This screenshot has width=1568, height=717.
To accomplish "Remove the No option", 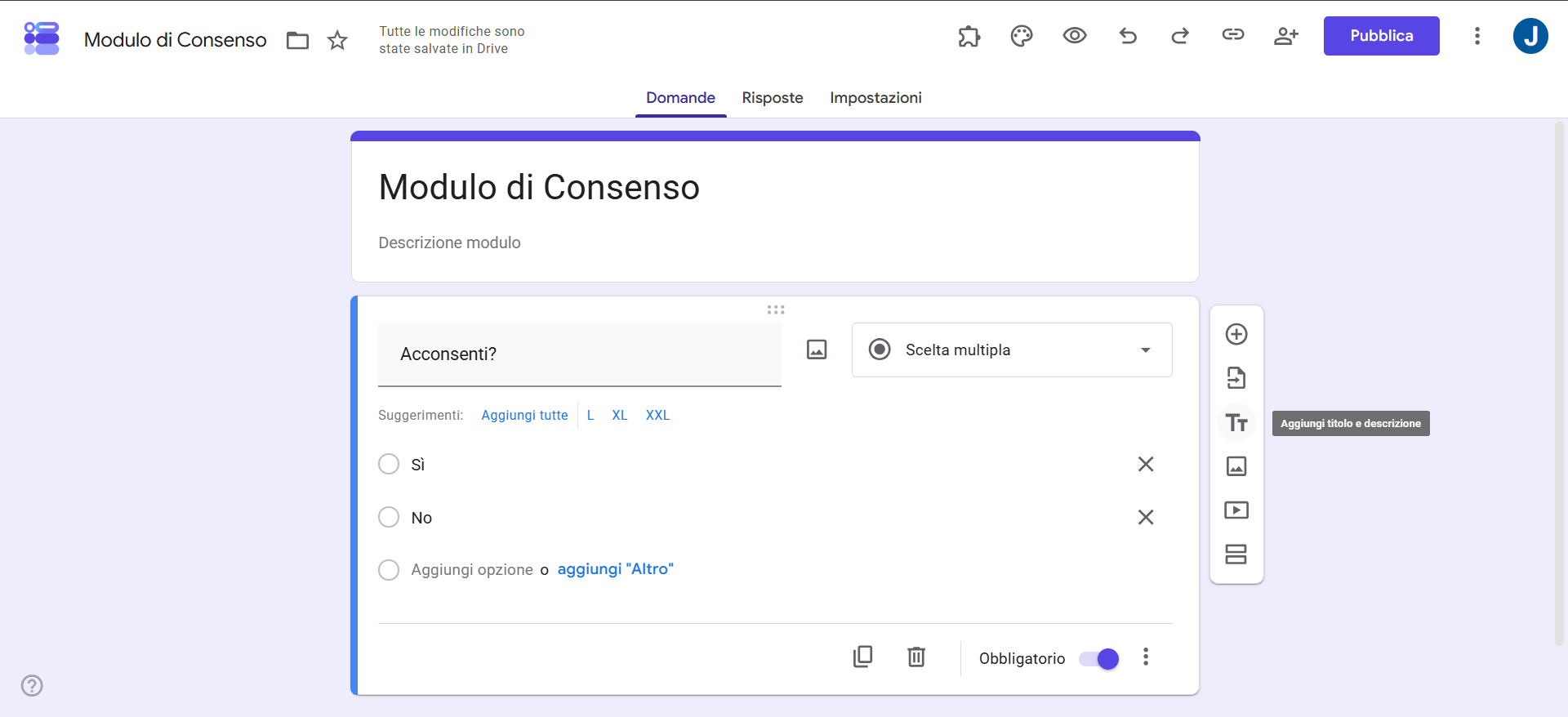I will click(x=1146, y=517).
